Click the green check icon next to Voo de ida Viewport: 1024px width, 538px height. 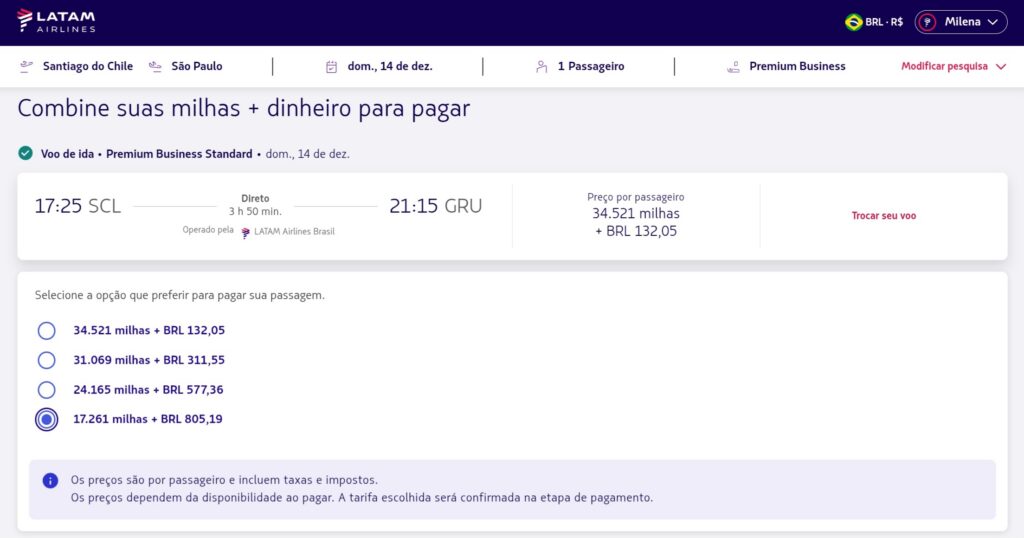(x=25, y=153)
